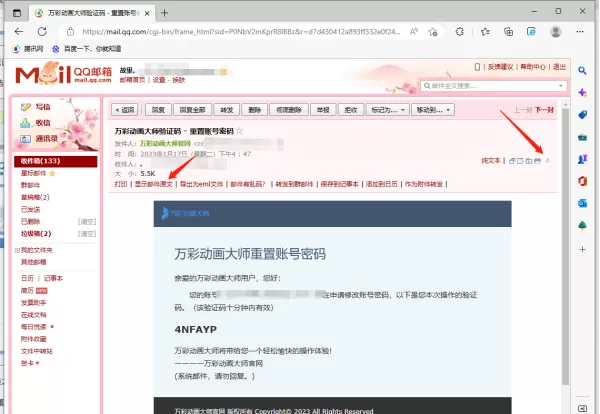Viewport: 600px width, 414px height.
Task: Add a sidebar app with the plus icon
Action: tap(582, 249)
